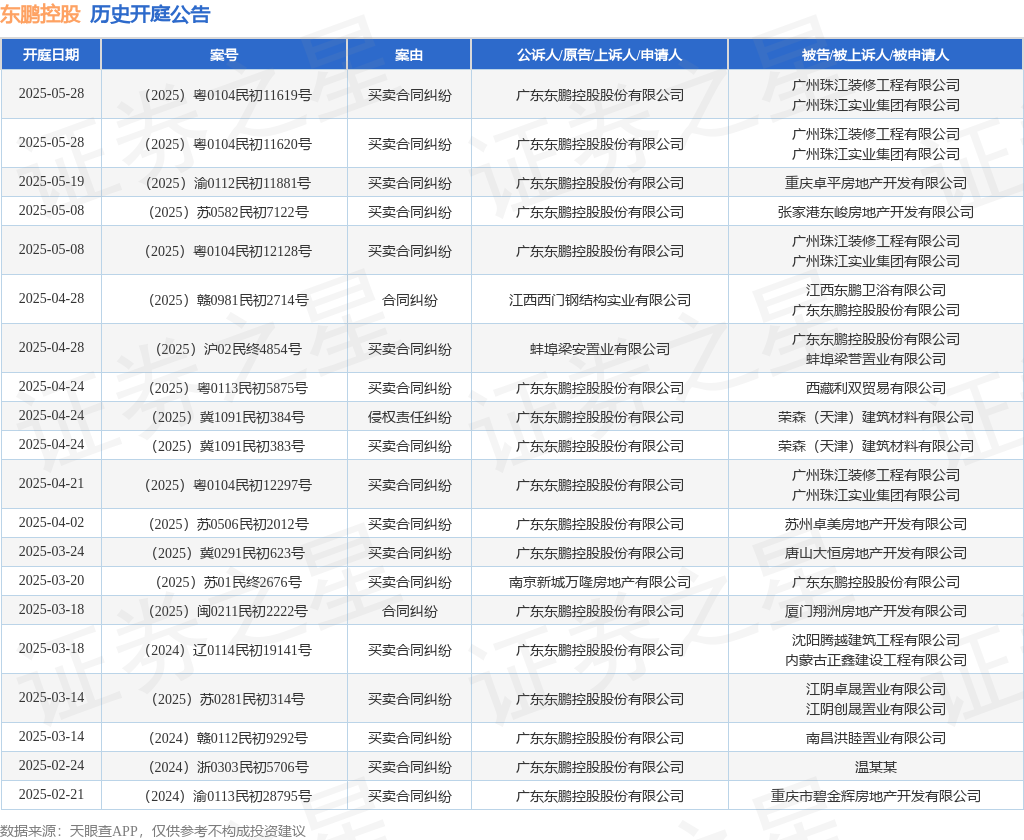Click defendant 南昌洪睦置业有限公司
This screenshot has width=1024, height=840.
click(x=876, y=739)
